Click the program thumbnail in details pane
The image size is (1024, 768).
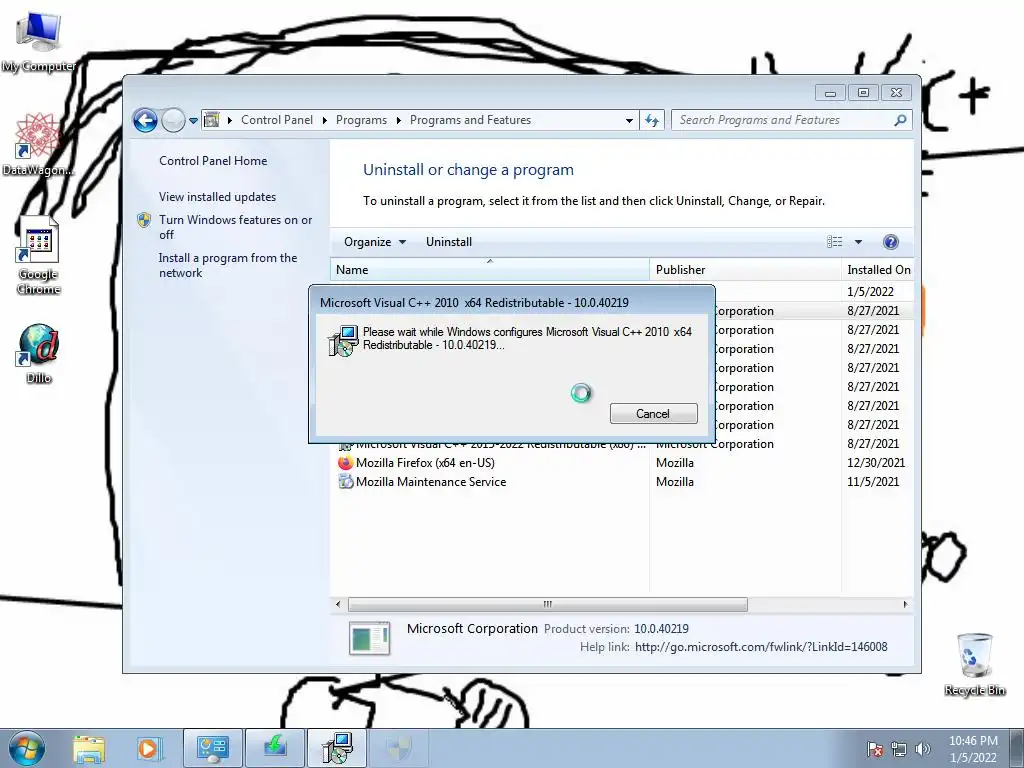pos(370,638)
